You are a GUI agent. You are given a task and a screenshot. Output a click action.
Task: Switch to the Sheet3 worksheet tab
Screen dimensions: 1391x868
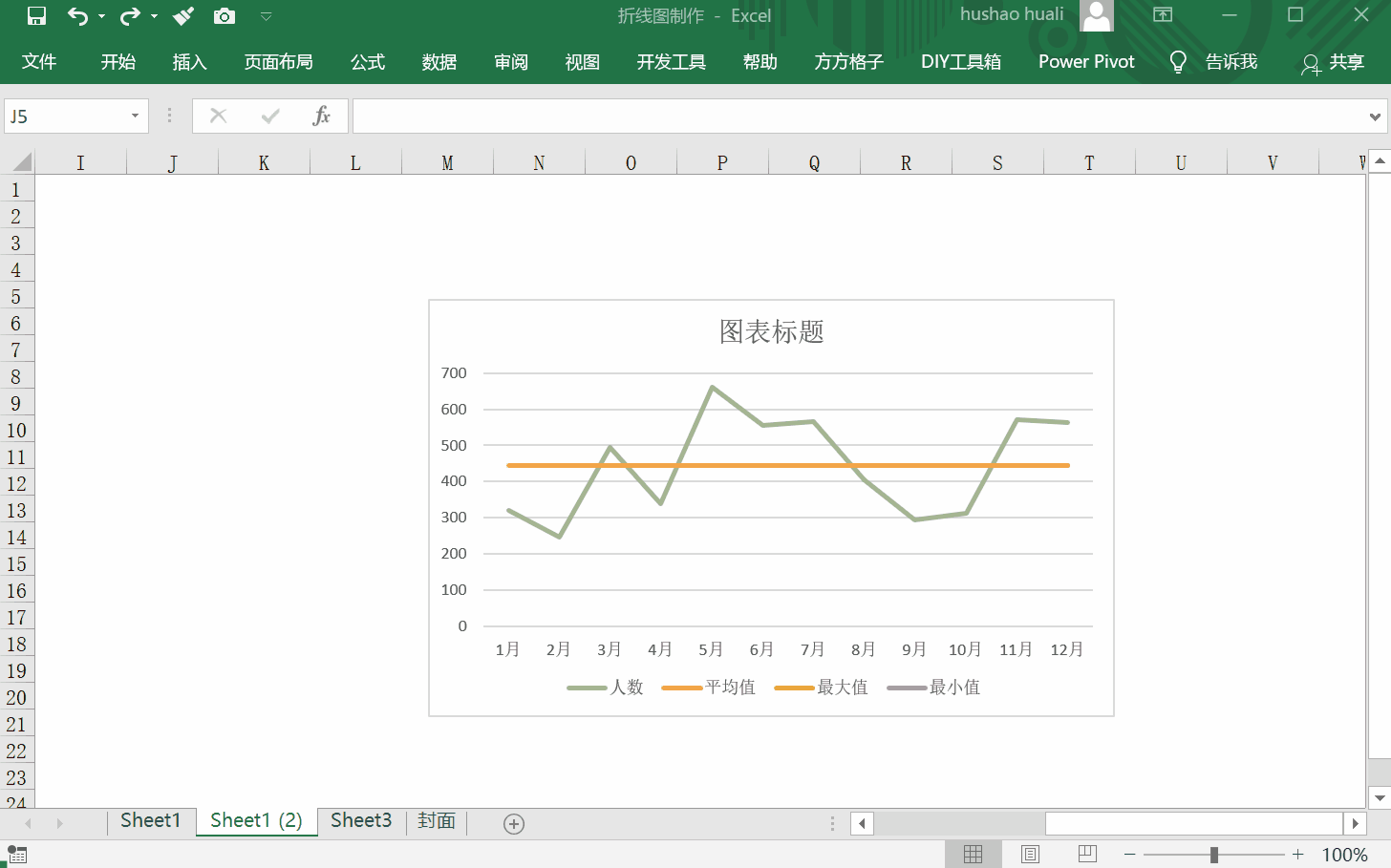pyautogui.click(x=361, y=820)
